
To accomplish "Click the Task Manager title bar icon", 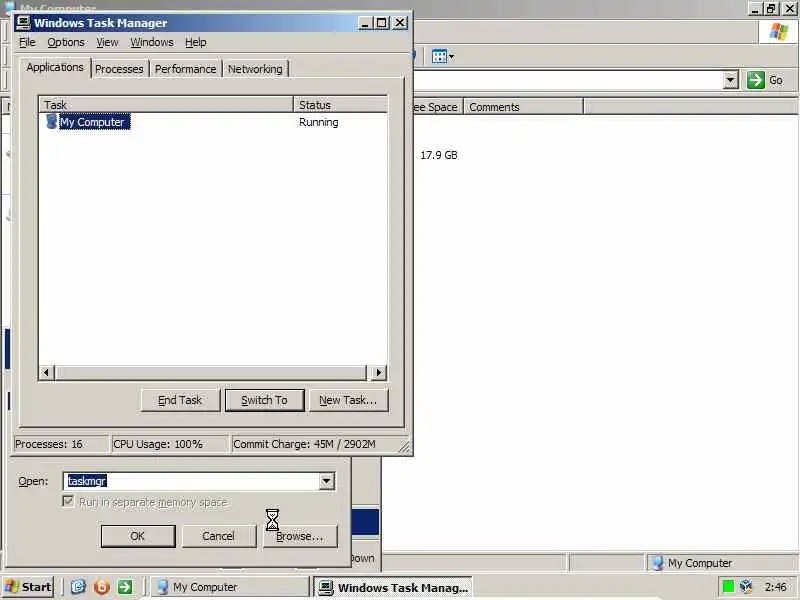I will click(23, 22).
